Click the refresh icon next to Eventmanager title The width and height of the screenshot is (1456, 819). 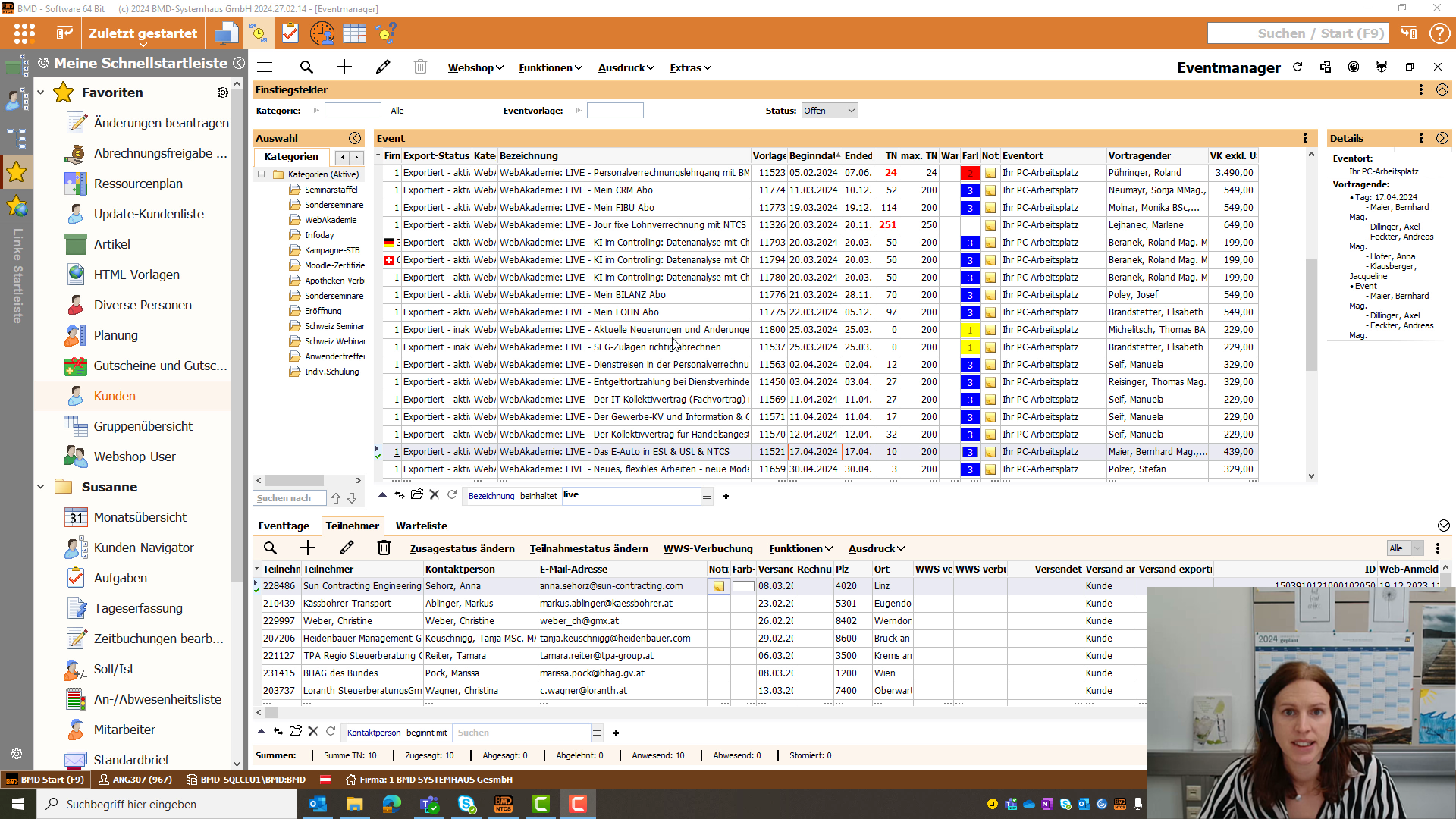coord(1298,67)
